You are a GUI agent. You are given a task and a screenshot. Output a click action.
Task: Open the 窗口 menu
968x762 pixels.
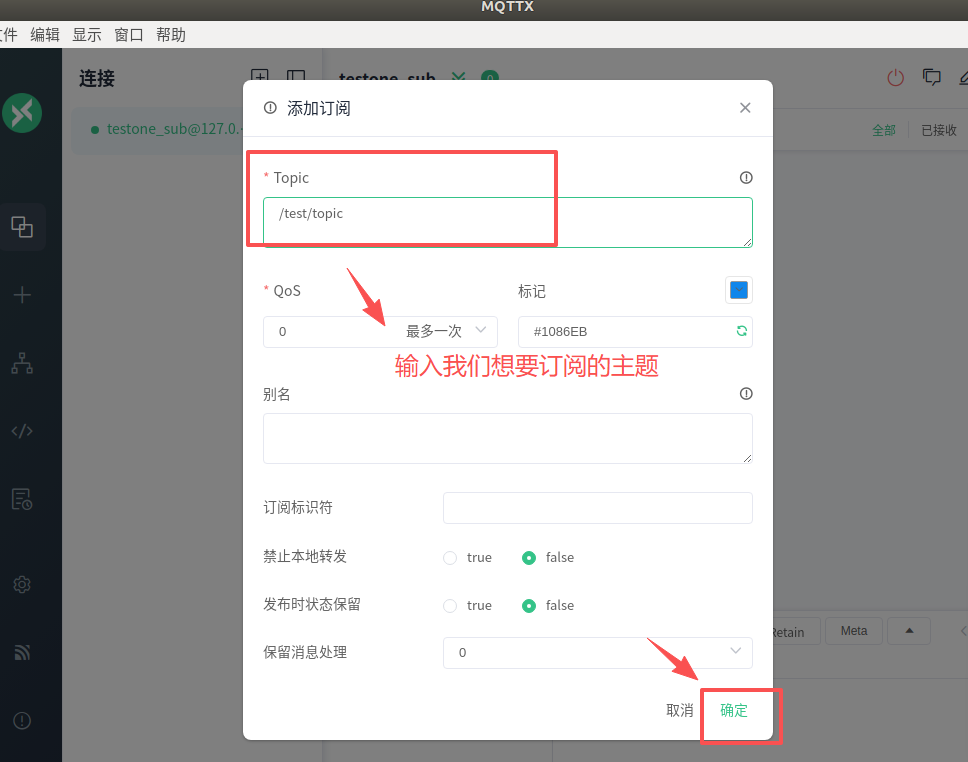tap(129, 35)
